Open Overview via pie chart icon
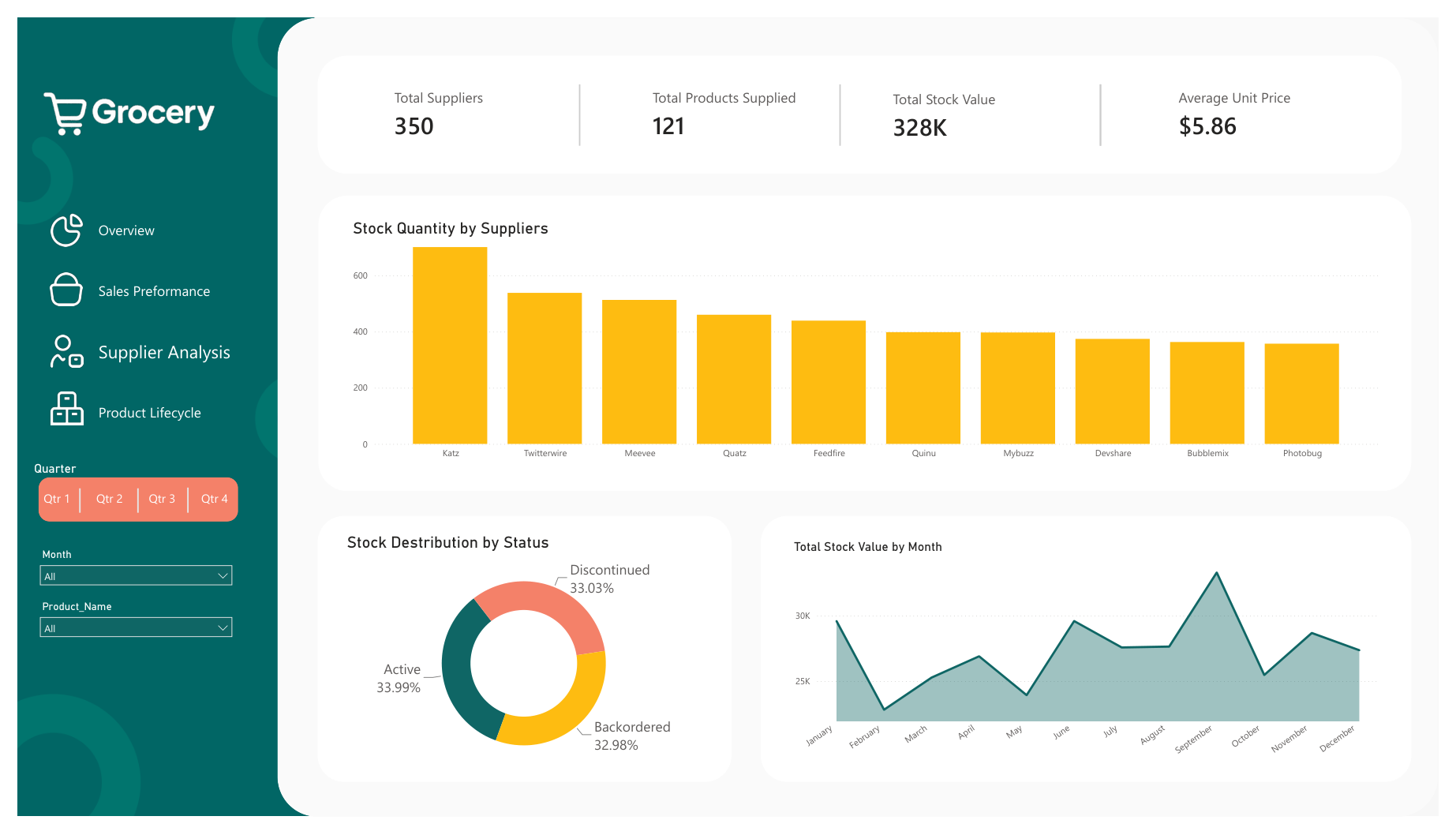The height and width of the screenshot is (835, 1456). 66,230
